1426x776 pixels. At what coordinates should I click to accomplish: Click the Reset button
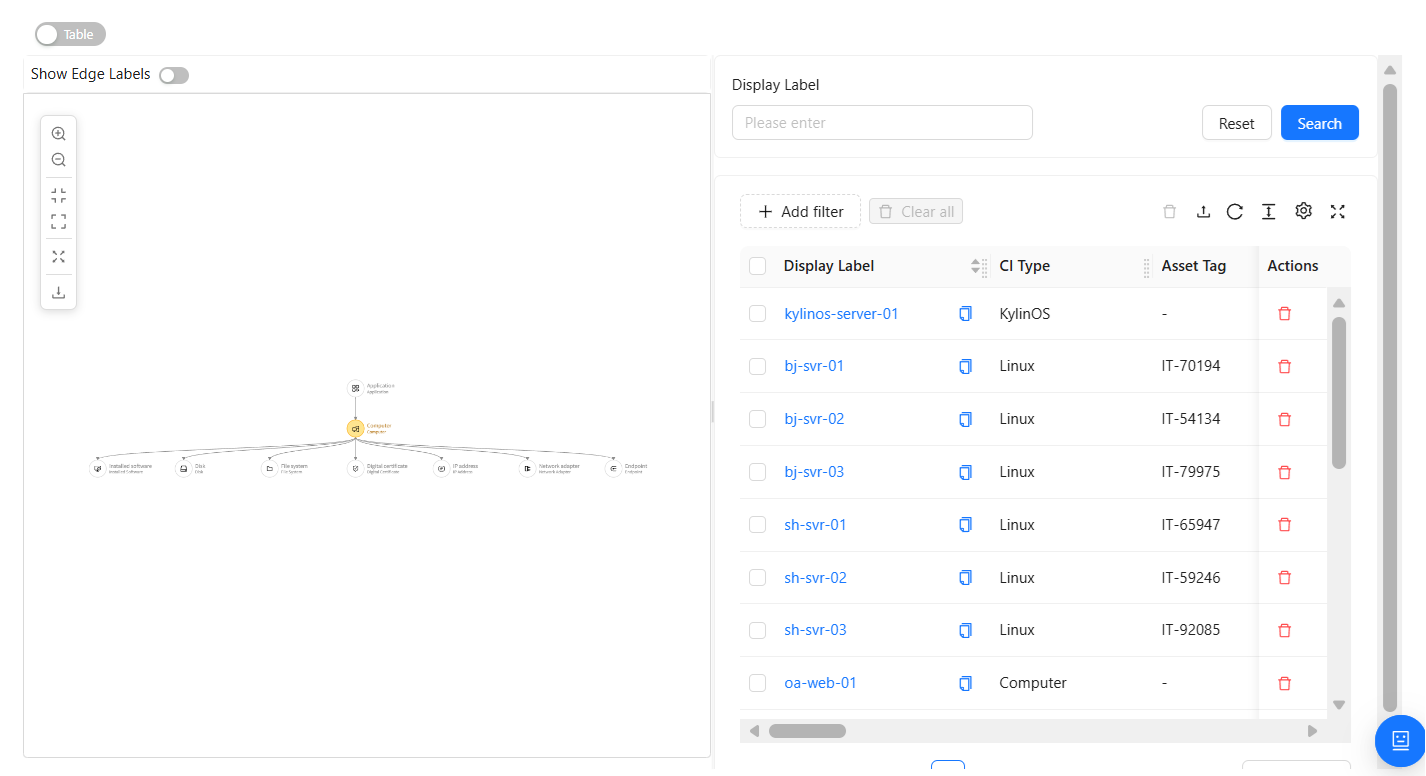pos(1236,123)
